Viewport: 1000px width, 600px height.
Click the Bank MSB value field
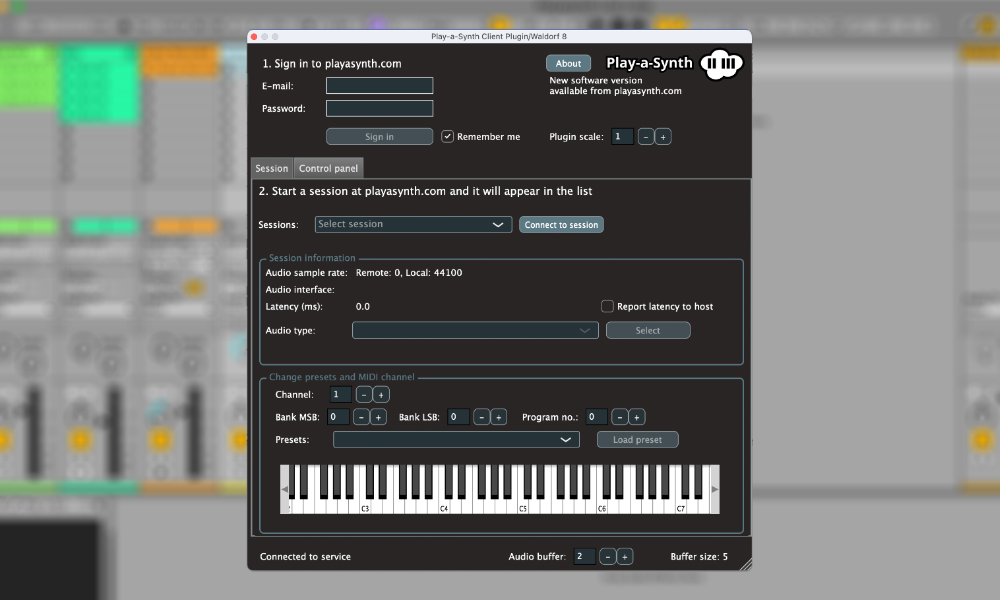(x=338, y=417)
